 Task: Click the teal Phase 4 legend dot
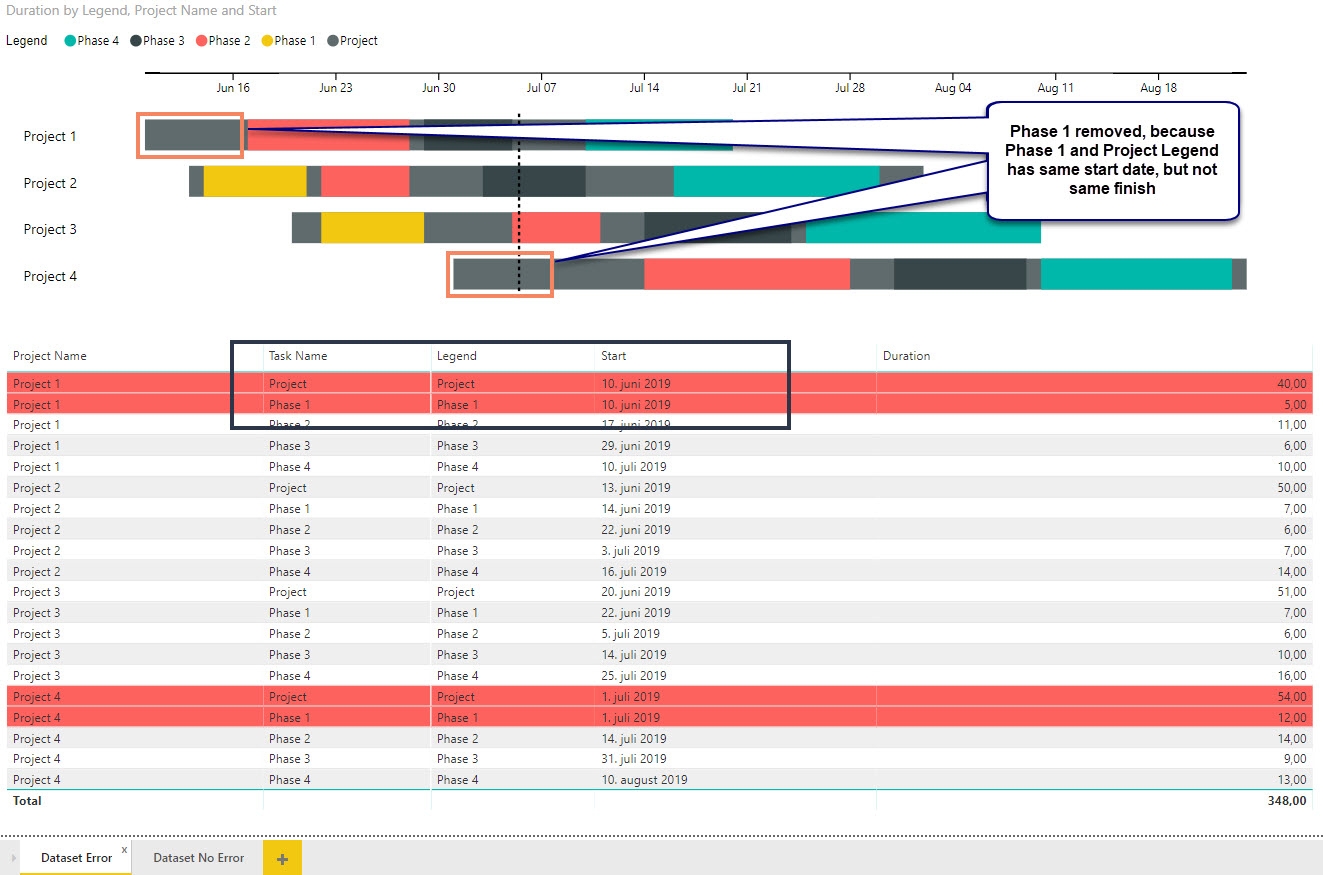click(71, 41)
